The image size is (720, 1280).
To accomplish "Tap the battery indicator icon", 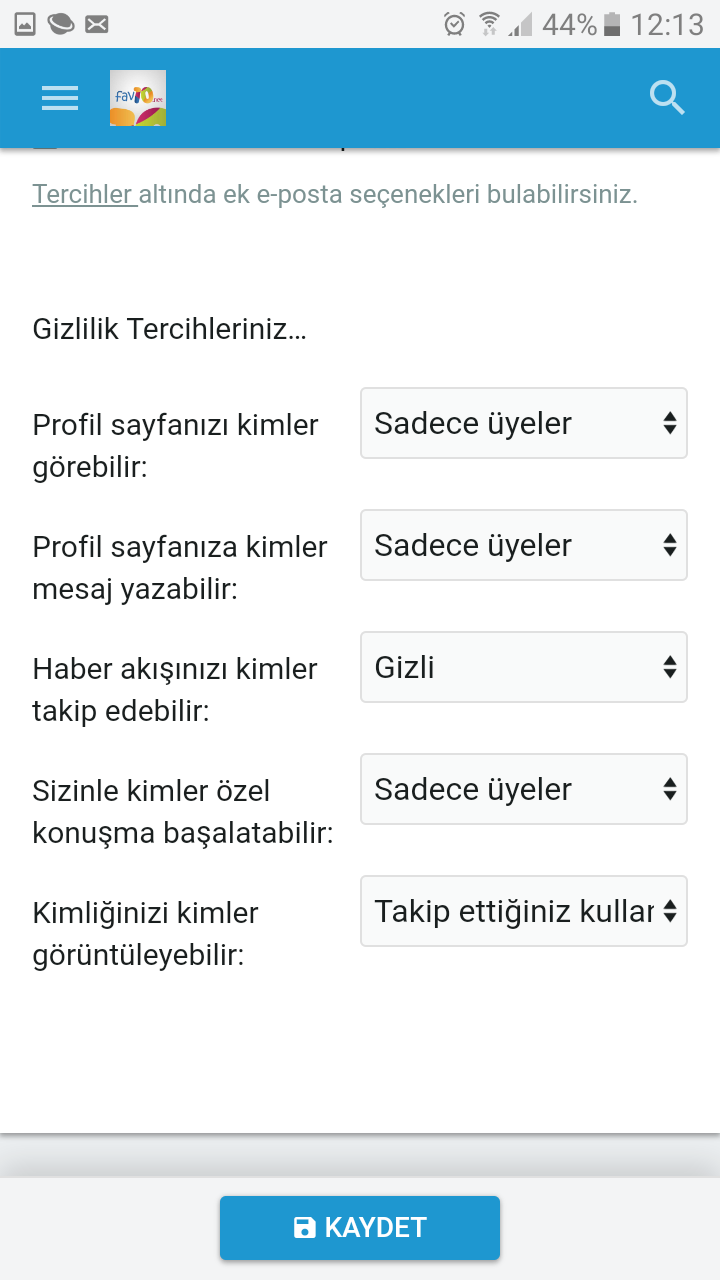I will tap(612, 24).
